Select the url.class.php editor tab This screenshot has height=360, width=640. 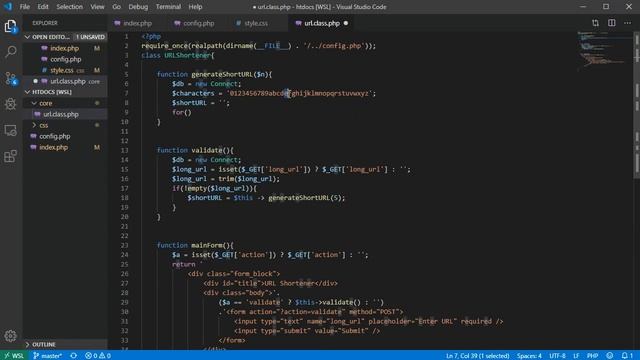tap(322, 23)
